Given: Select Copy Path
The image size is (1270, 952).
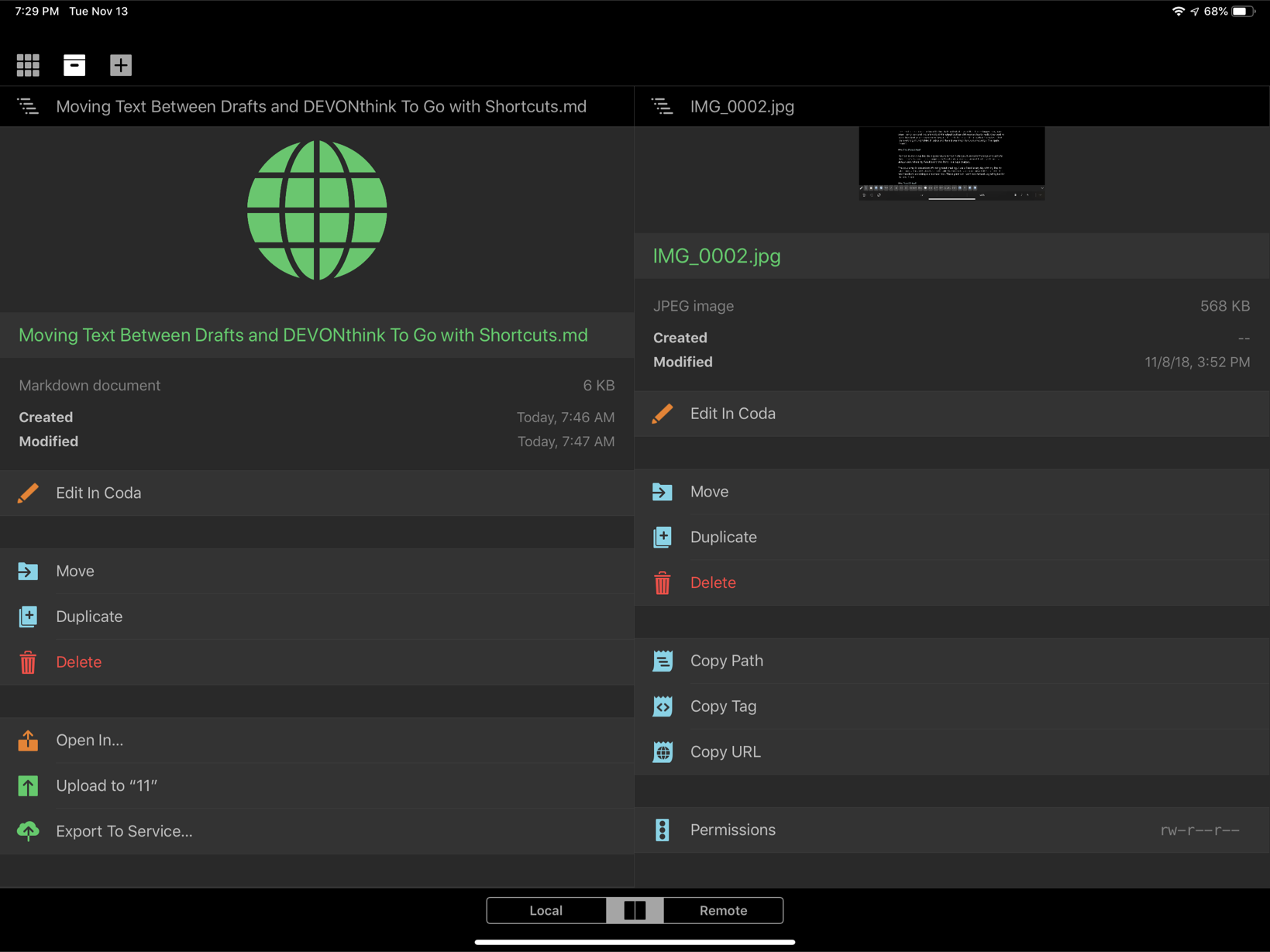Looking at the screenshot, I should point(952,661).
